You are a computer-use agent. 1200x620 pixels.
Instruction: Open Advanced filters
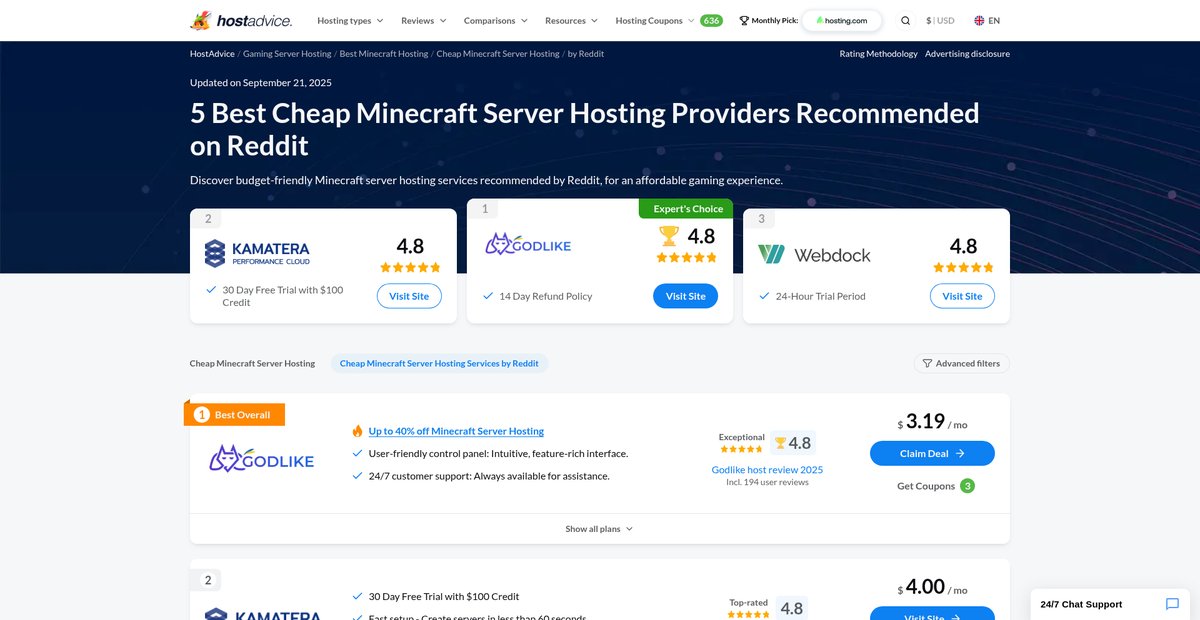click(961, 364)
